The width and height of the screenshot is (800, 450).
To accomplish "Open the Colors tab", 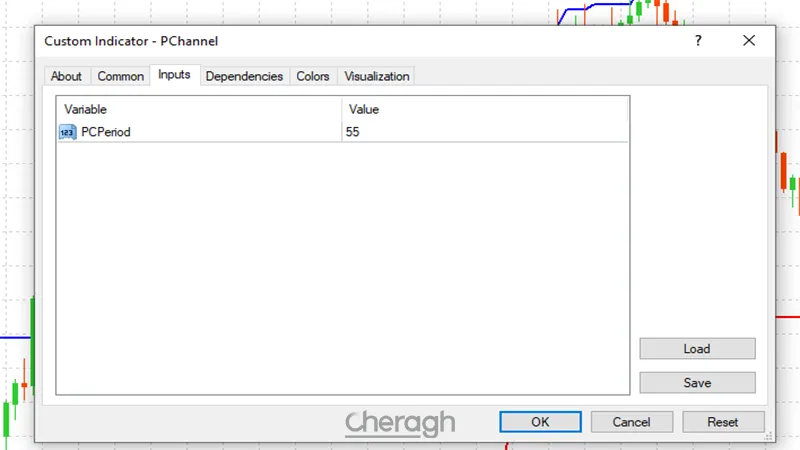I will pos(313,76).
